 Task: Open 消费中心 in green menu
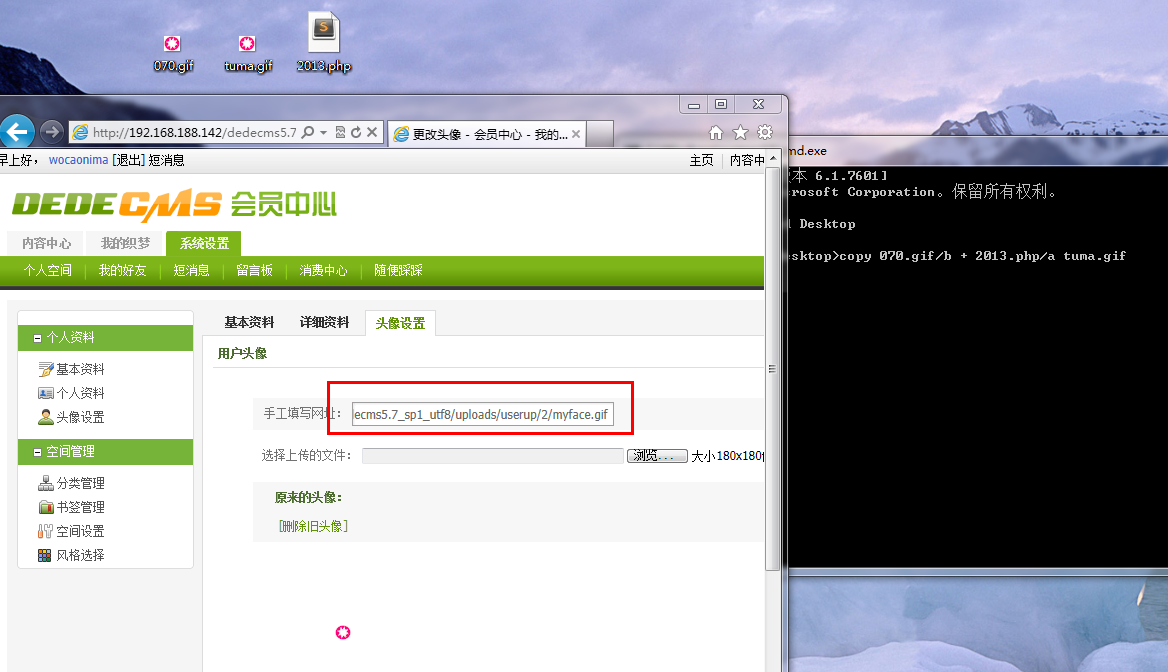(323, 270)
